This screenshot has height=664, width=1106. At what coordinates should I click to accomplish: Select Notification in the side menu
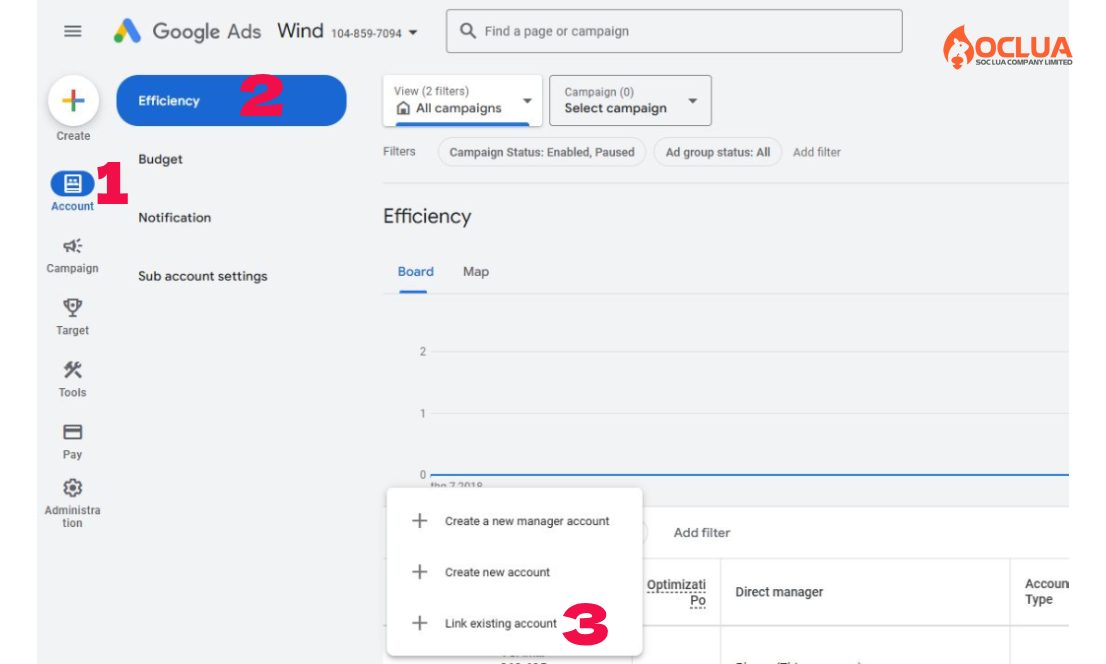[174, 218]
